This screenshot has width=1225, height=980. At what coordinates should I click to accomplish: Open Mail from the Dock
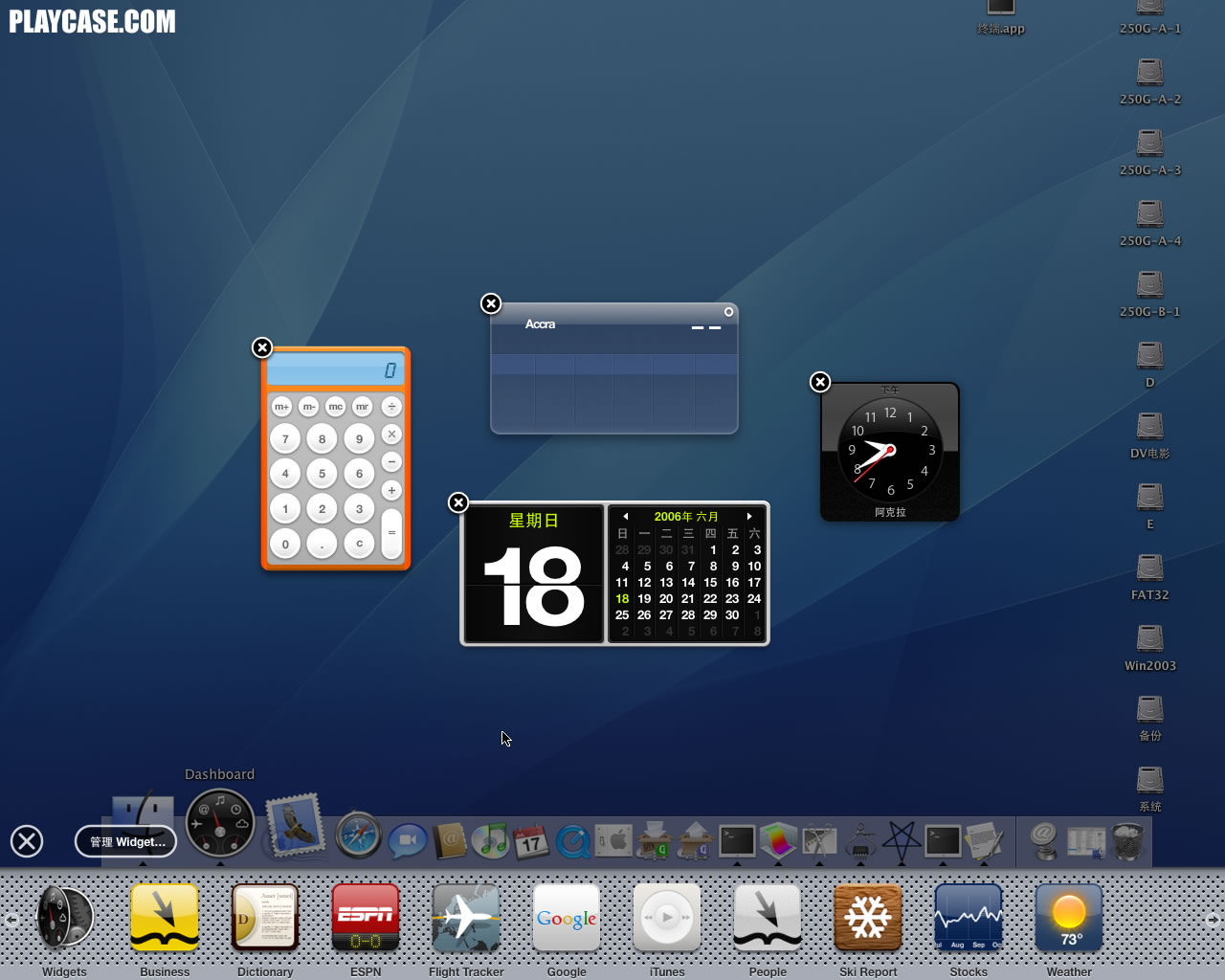[x=294, y=825]
